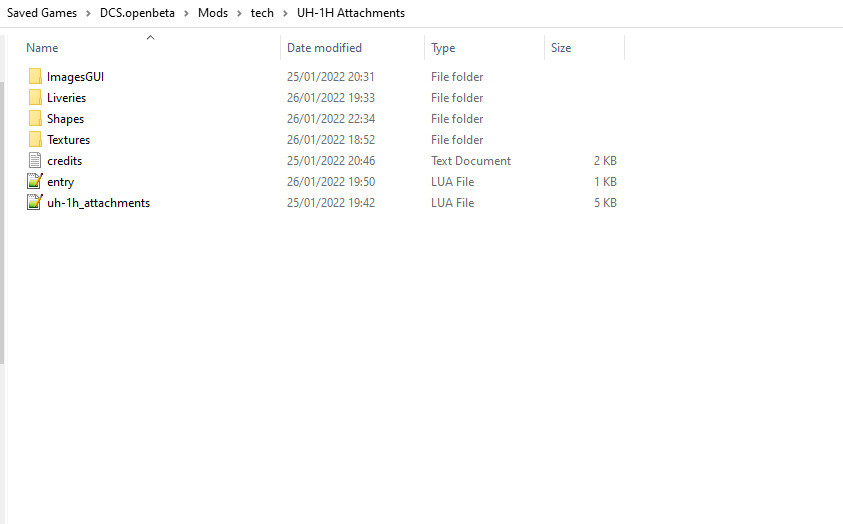Select the entry LUA file icon
843x524 pixels.
[x=35, y=182]
